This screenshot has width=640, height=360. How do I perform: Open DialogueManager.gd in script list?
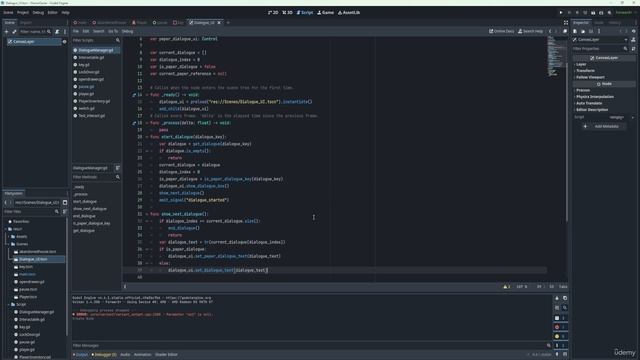(x=96, y=50)
